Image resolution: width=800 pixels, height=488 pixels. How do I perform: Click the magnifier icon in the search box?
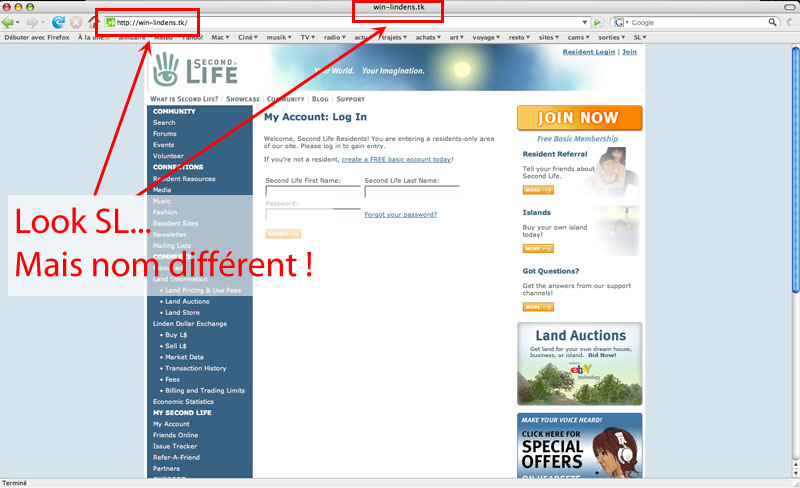(x=772, y=22)
